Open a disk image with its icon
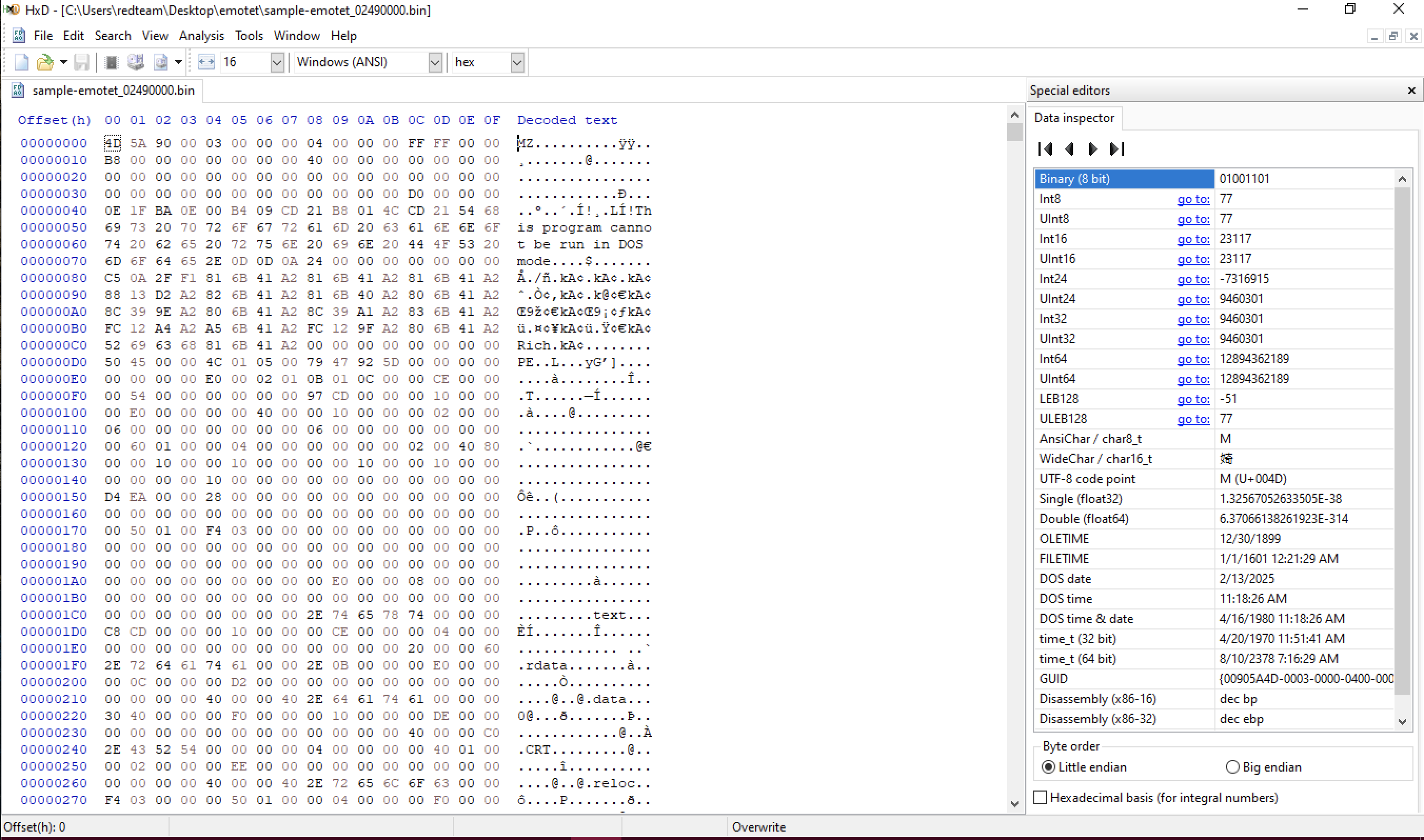 (x=161, y=62)
